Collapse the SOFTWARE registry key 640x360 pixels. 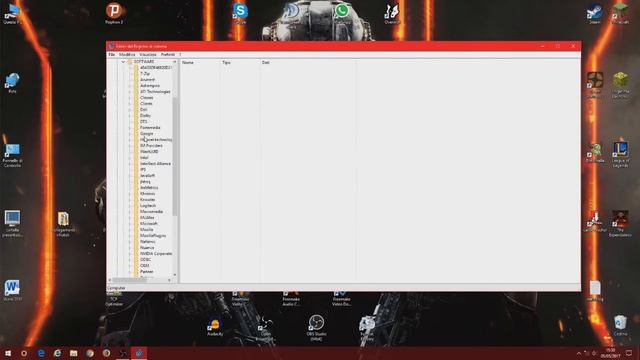123,62
